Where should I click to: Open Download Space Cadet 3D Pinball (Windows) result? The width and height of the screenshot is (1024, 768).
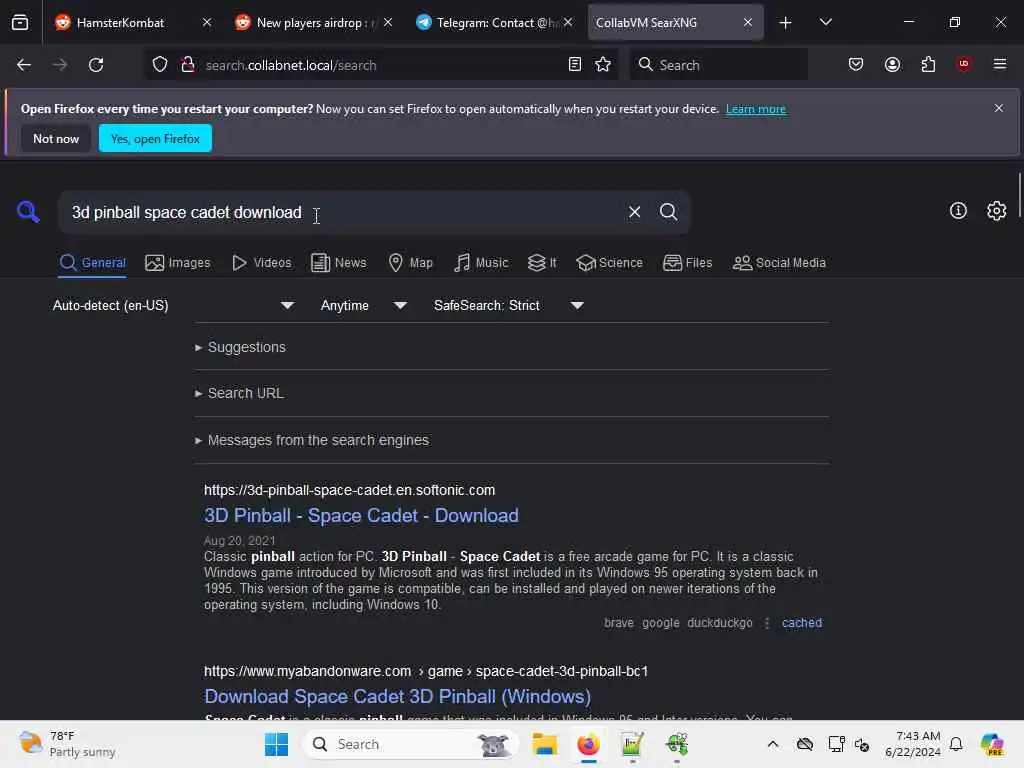[398, 696]
